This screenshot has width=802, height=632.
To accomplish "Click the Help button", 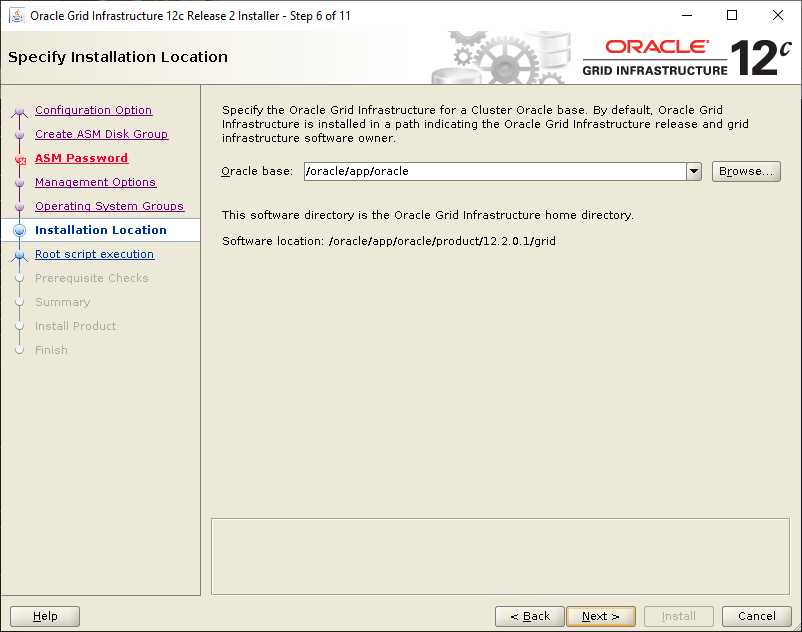I will point(45,616).
